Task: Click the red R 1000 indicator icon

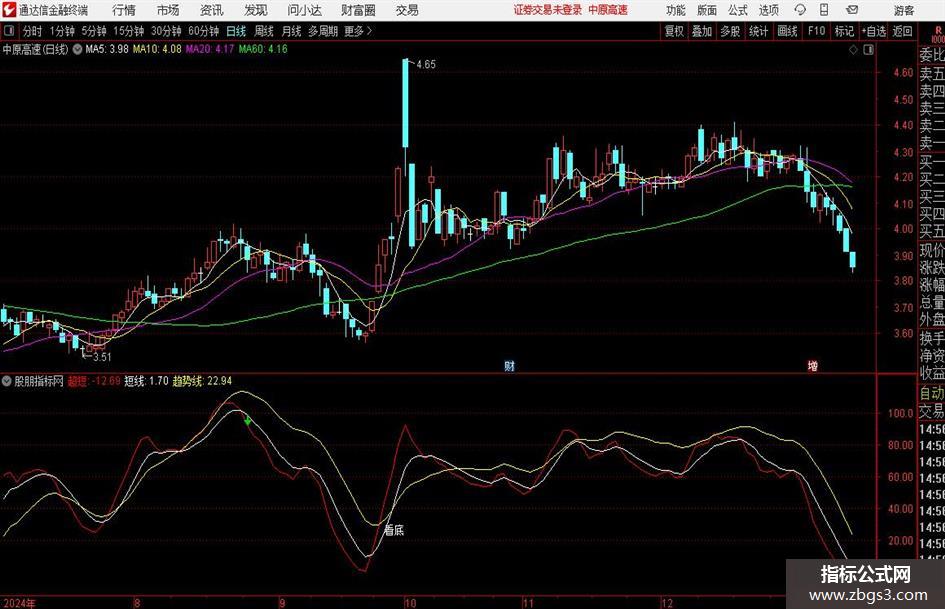Action: 938,34
